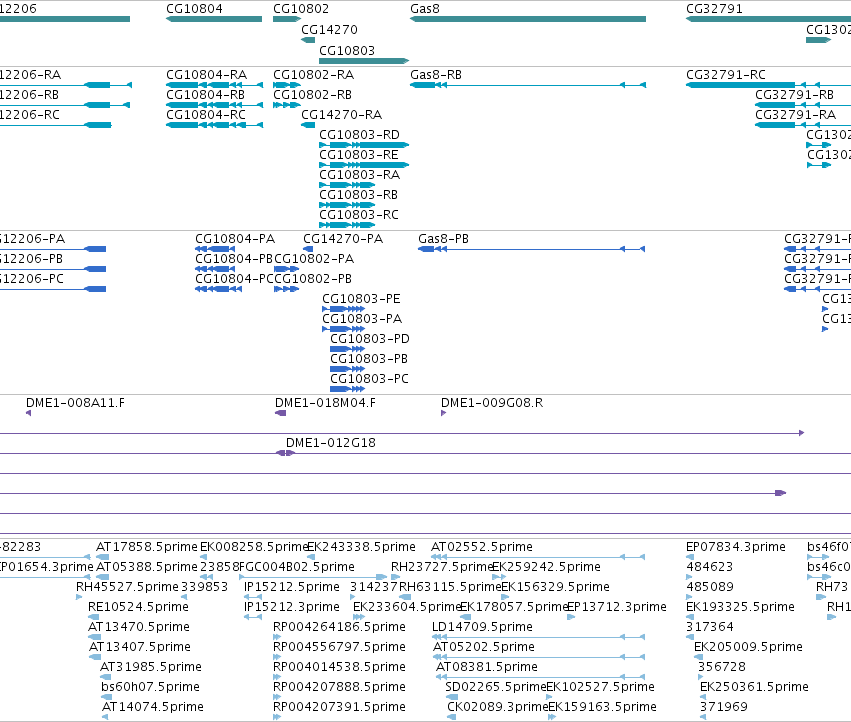Screen dimensions: 851x722
Task: Select protein CG10803-PC
Action: tap(347, 389)
